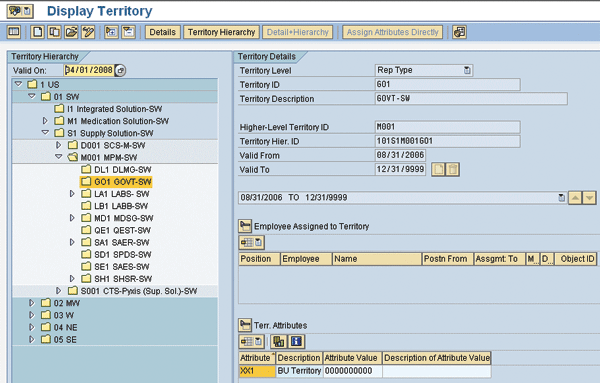Click the delete trash icon beside Valid To

tap(453, 169)
